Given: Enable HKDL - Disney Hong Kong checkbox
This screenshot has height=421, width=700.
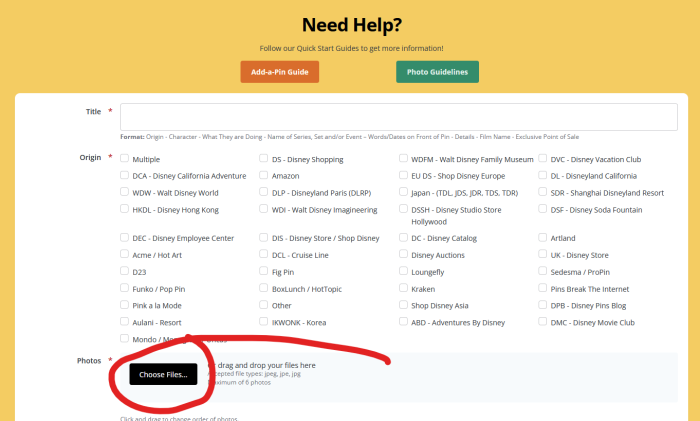Looking at the screenshot, I should coord(124,210).
